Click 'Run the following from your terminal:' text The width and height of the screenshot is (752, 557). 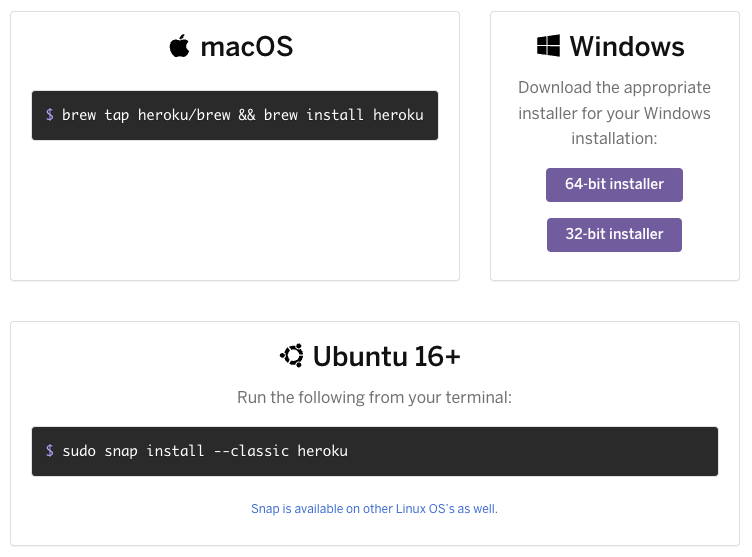375,397
